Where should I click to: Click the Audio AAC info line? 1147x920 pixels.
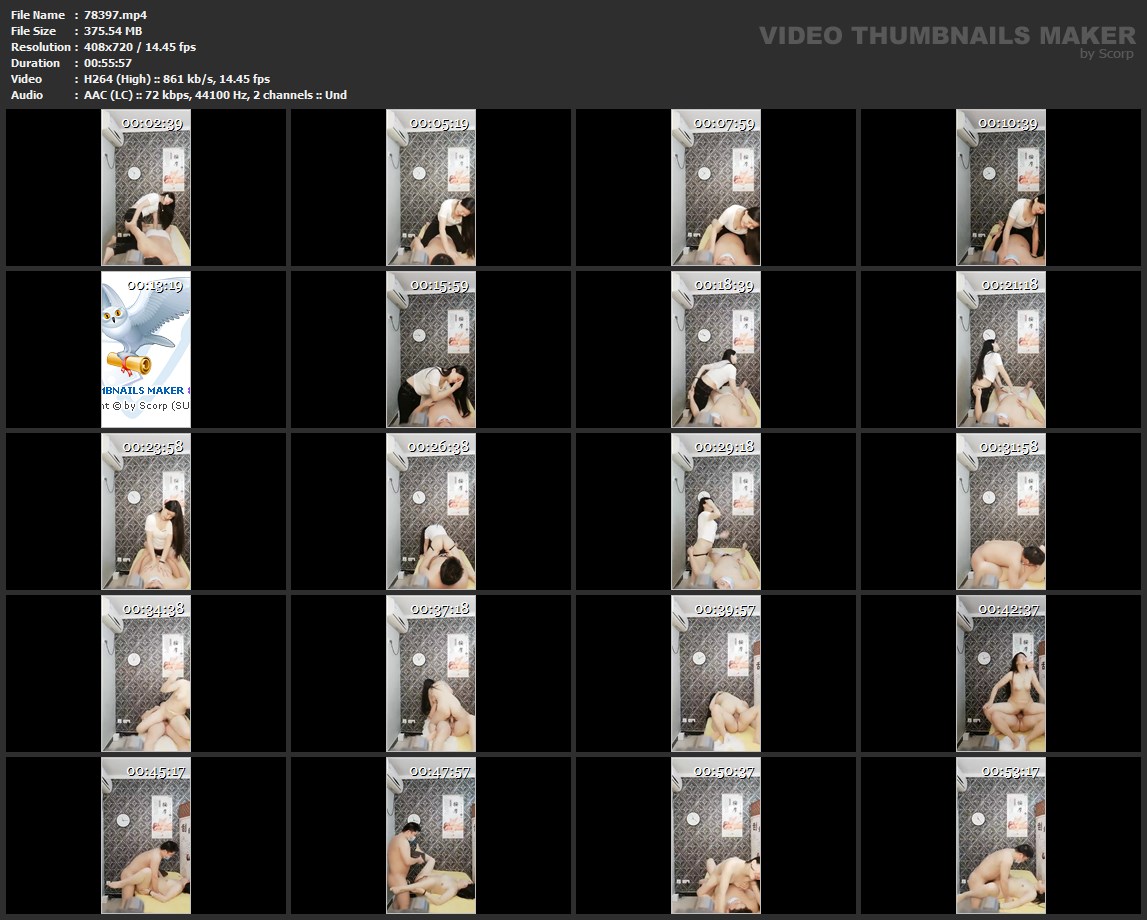pos(215,95)
